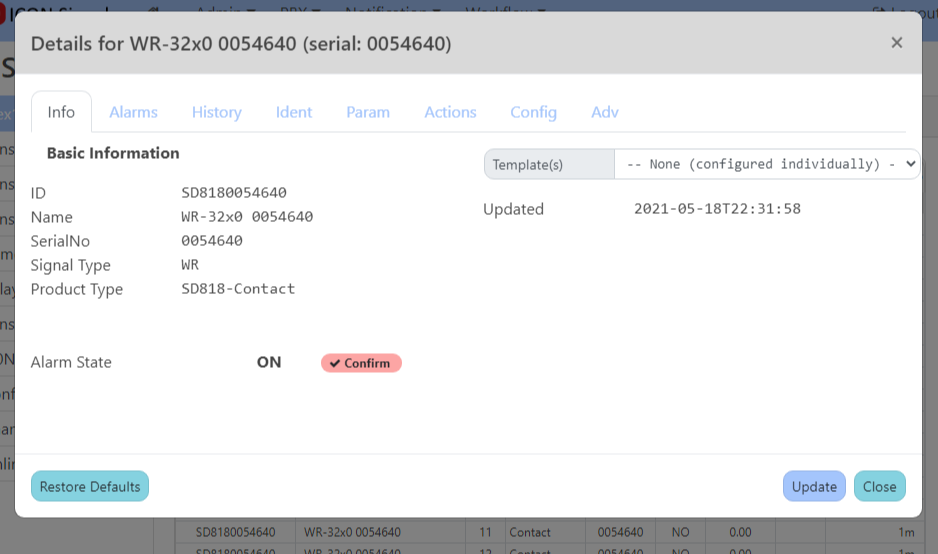Go to the Ident tab
Viewport: 938px width, 554px height.
click(x=294, y=112)
